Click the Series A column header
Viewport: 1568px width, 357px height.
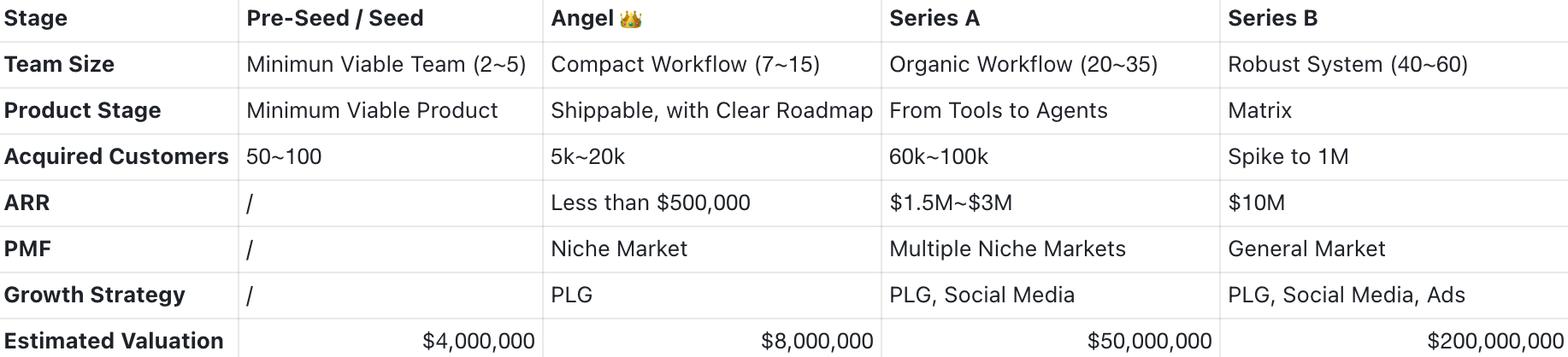1051,19
